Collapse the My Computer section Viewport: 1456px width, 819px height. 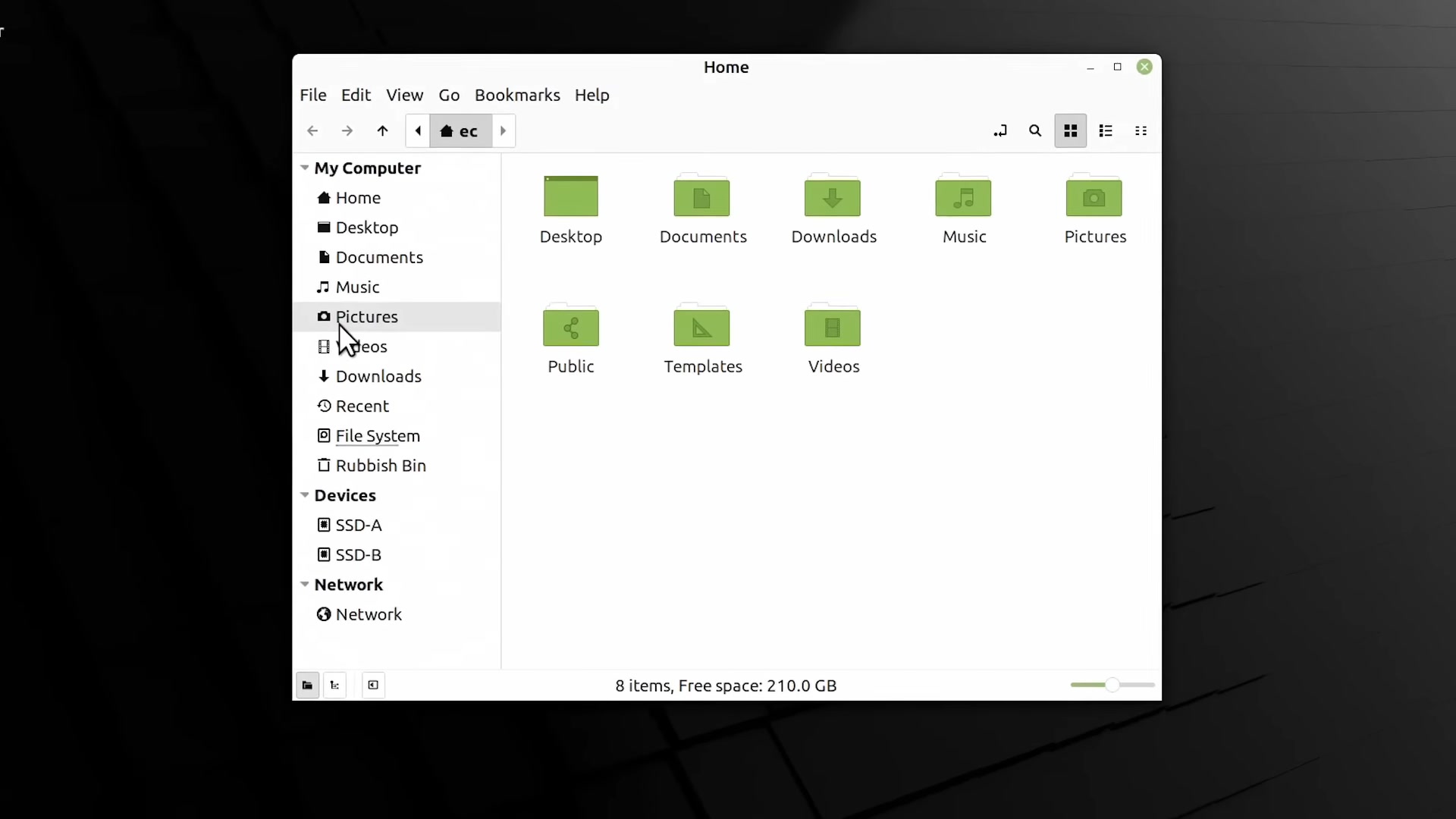pos(305,168)
